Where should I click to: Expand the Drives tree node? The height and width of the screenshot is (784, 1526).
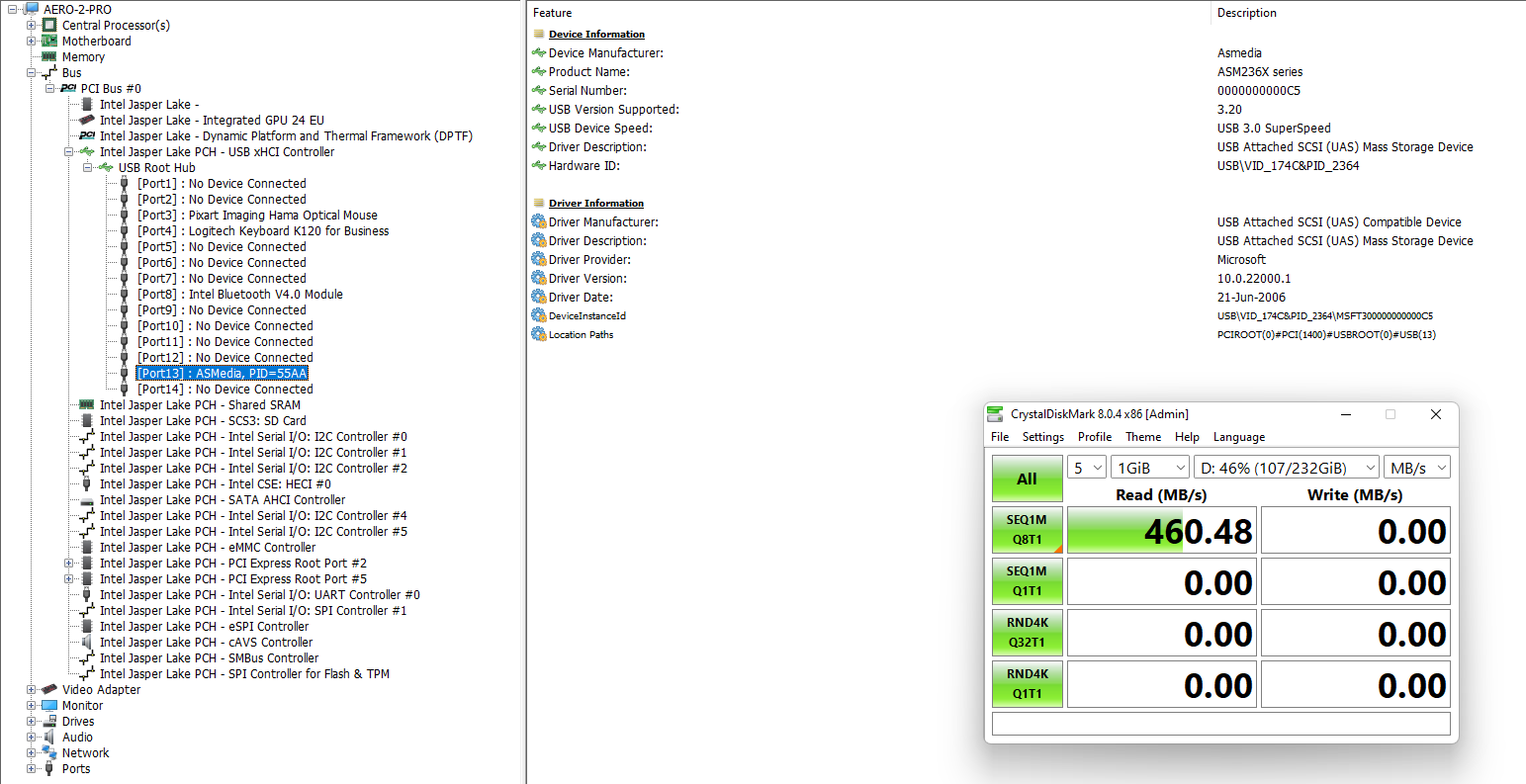(x=32, y=721)
